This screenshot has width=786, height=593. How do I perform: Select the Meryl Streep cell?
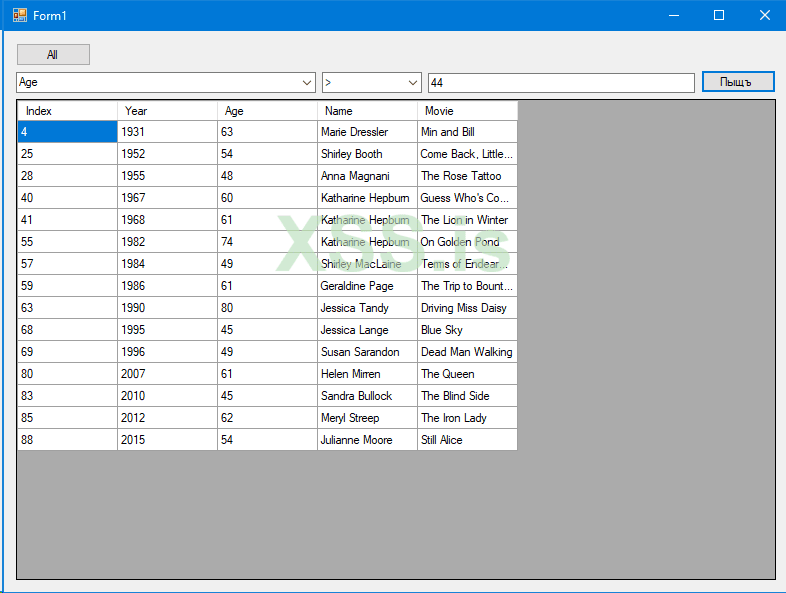tap(367, 419)
